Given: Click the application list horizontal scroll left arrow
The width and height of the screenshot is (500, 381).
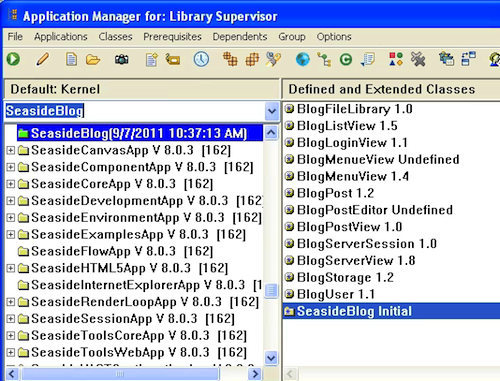Looking at the screenshot, I should [x=11, y=374].
